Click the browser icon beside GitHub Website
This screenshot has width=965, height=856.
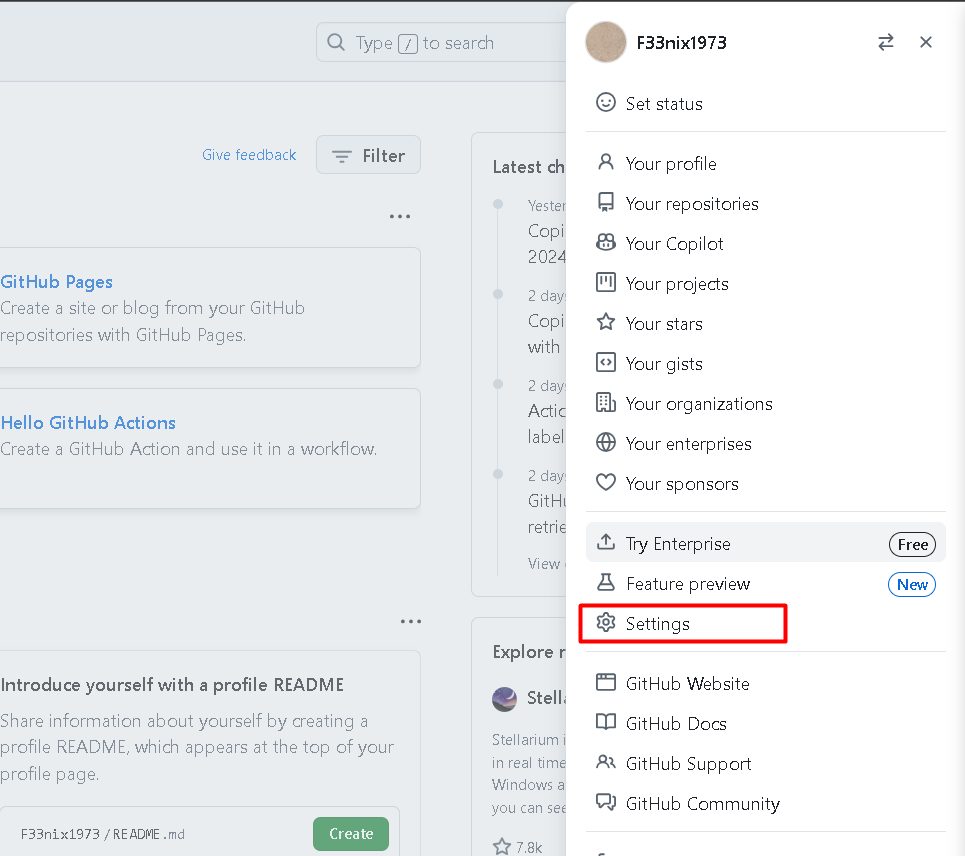tap(606, 682)
